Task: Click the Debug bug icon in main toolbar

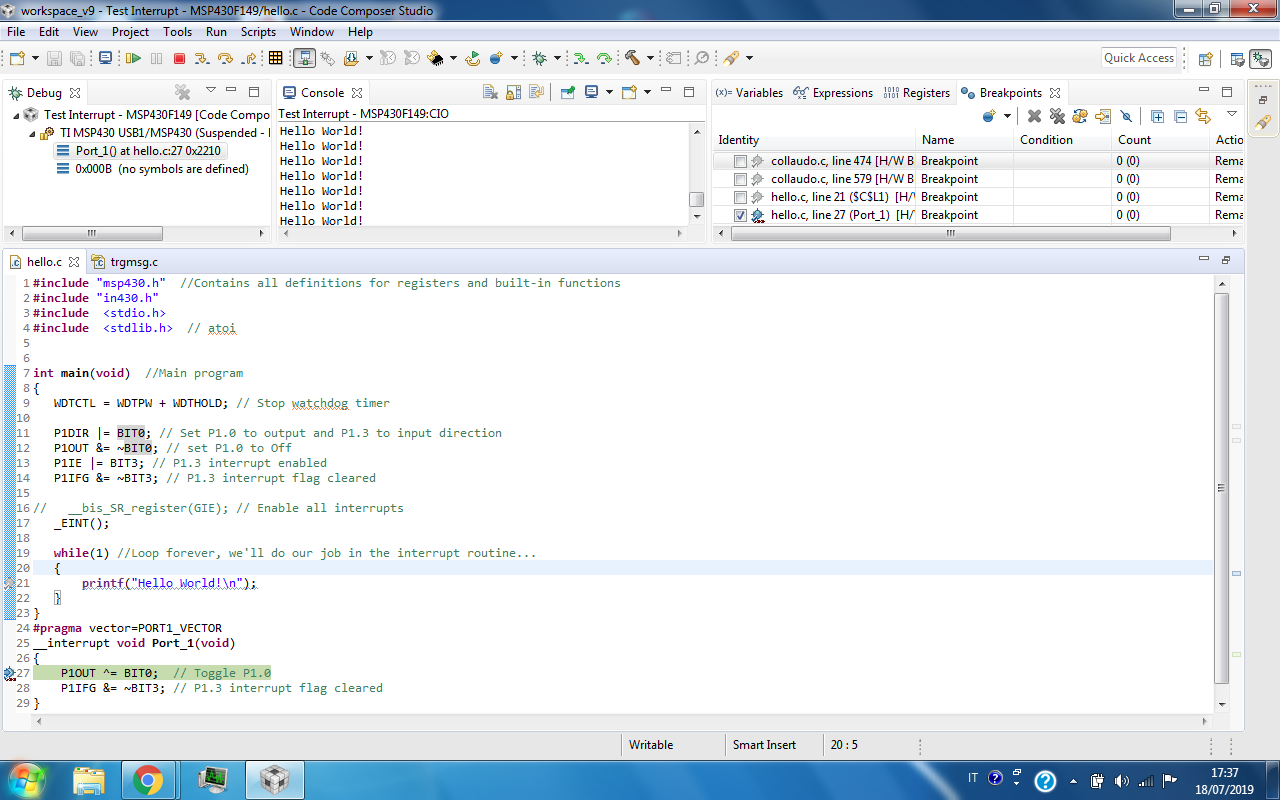Action: [539, 59]
